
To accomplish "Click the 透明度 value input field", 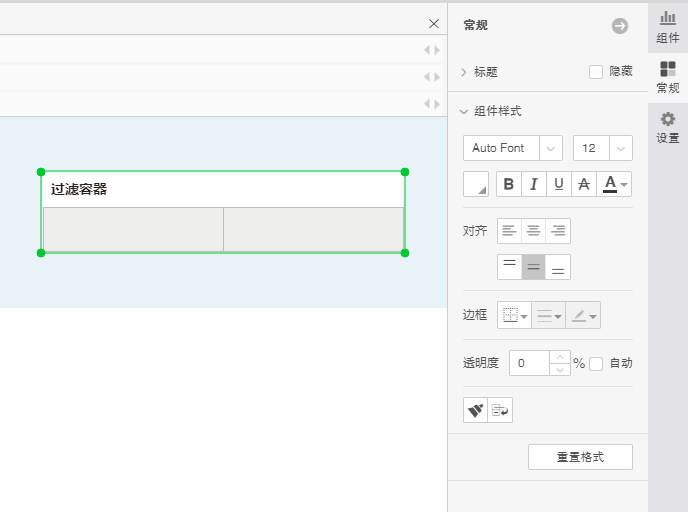I will pyautogui.click(x=530, y=363).
